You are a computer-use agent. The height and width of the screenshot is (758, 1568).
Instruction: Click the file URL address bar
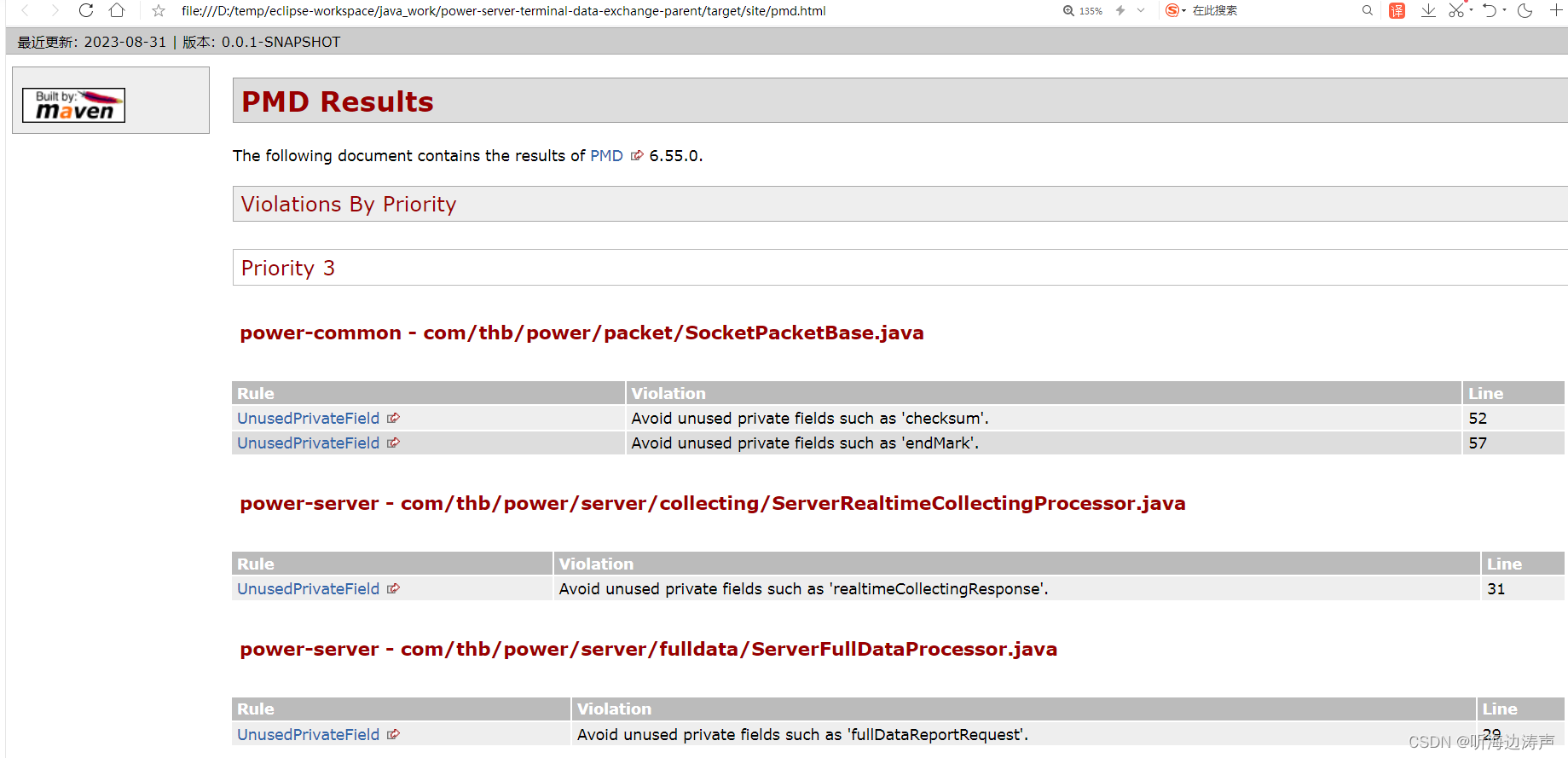(x=503, y=11)
